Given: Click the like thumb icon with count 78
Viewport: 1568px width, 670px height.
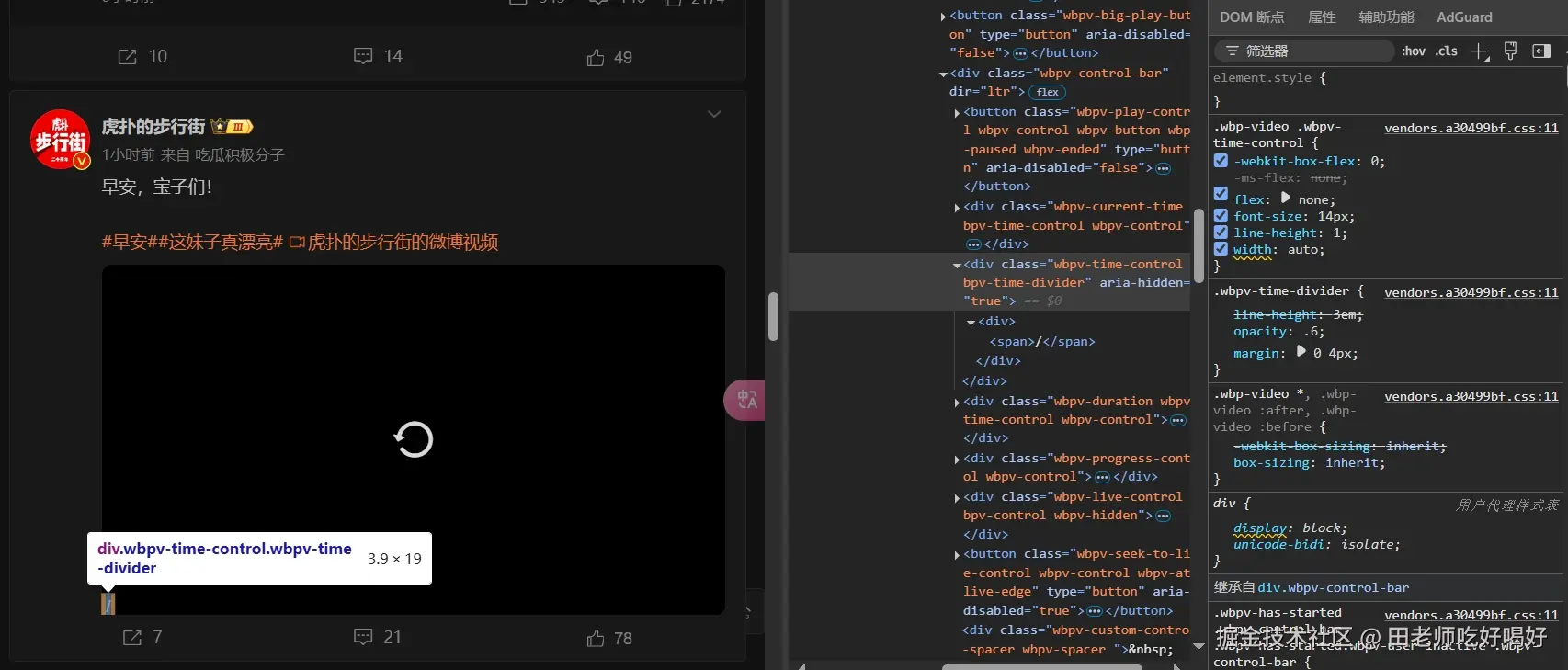Looking at the screenshot, I should coord(596,638).
